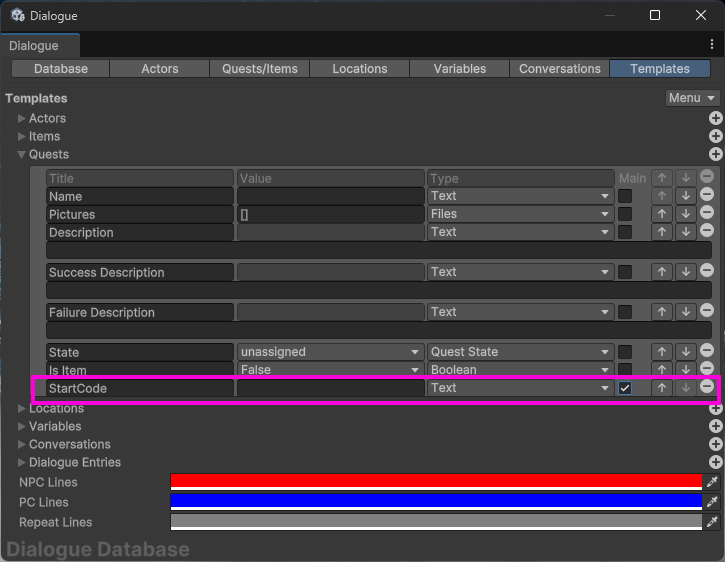Open the gray Repeat Lines color swatch
The width and height of the screenshot is (725, 562).
pyautogui.click(x=436, y=522)
